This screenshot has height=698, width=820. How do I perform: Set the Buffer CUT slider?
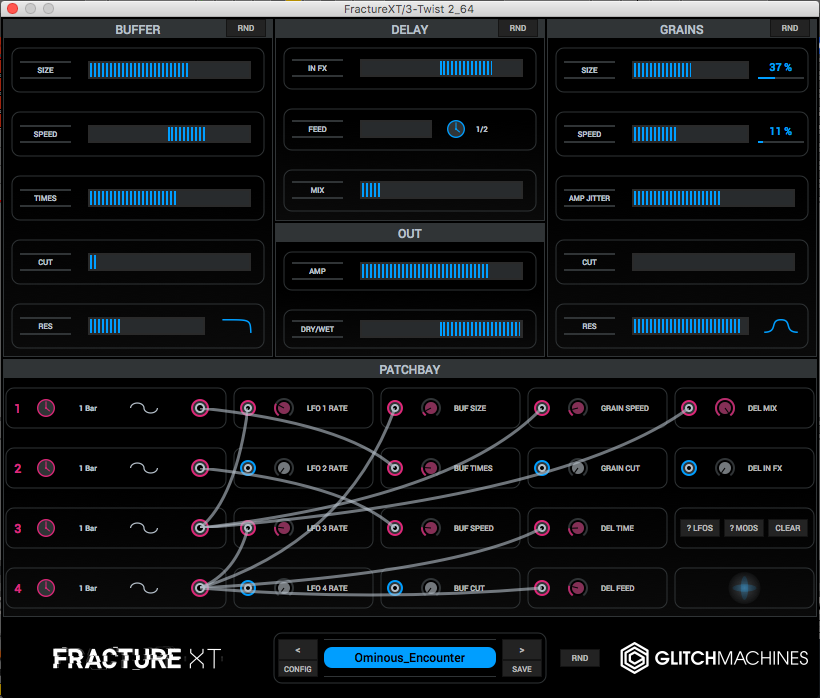click(169, 262)
